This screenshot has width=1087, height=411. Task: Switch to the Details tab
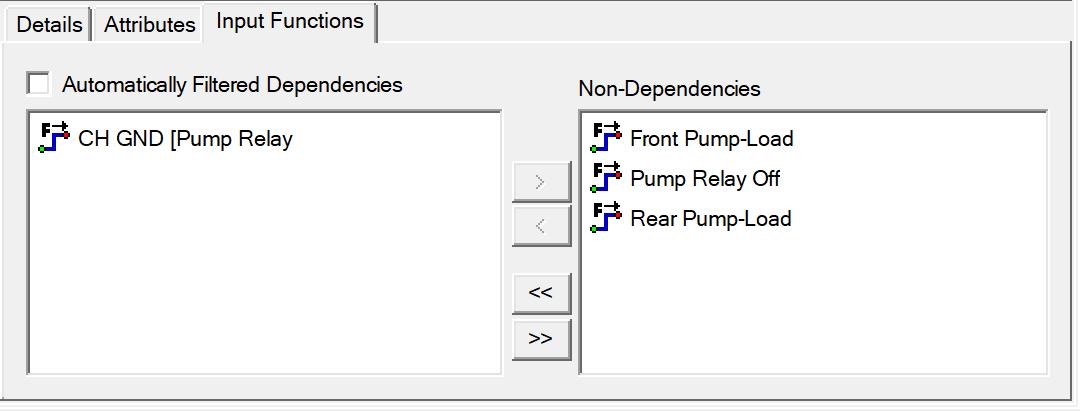tap(49, 25)
